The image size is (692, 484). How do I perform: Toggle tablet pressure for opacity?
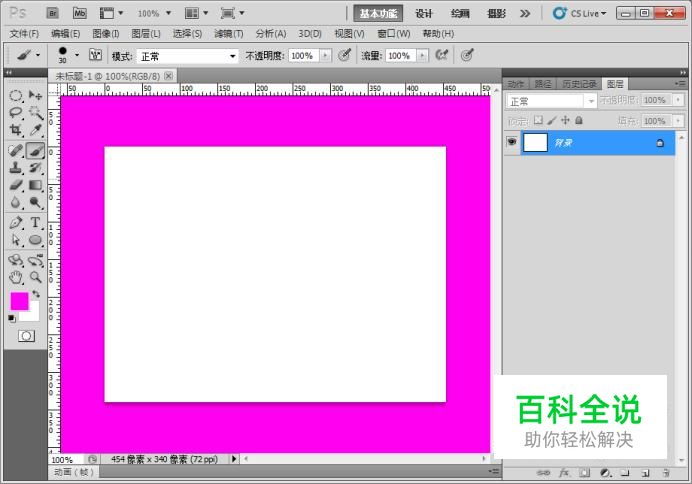344,55
